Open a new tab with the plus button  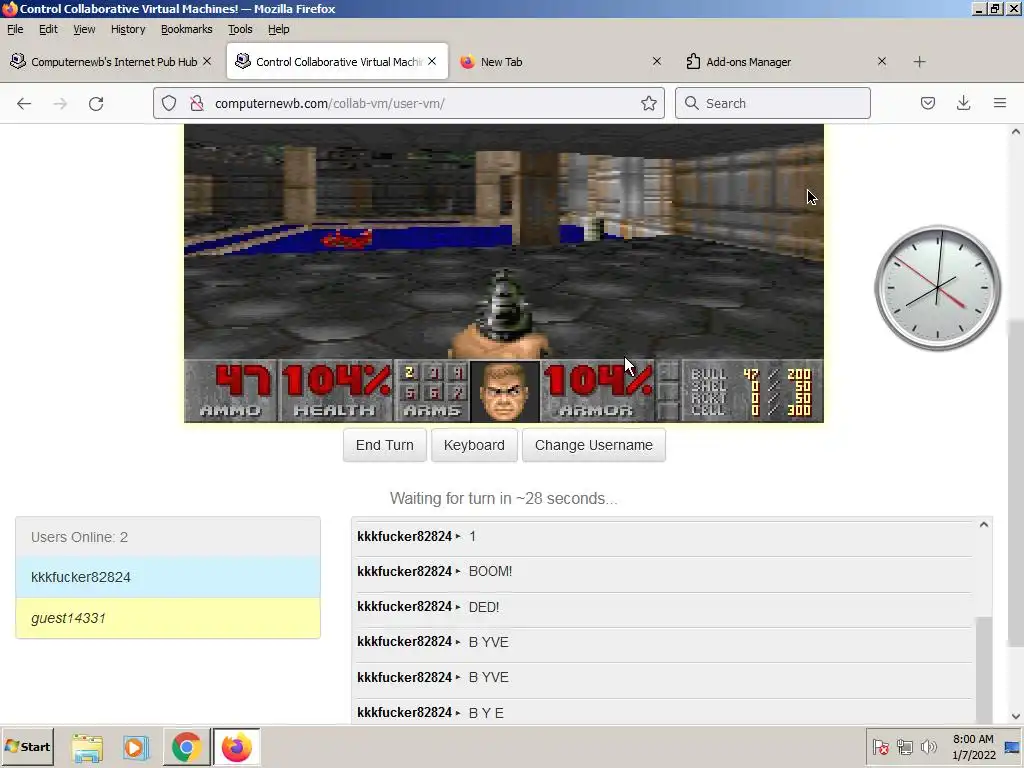point(920,62)
